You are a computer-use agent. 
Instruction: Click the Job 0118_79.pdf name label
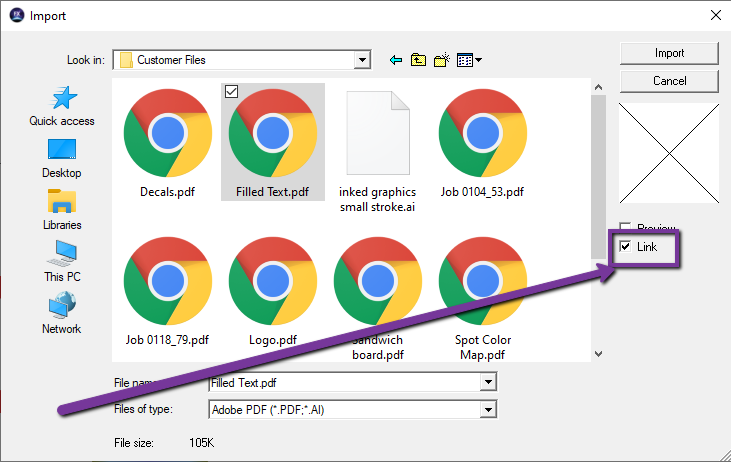(167, 340)
